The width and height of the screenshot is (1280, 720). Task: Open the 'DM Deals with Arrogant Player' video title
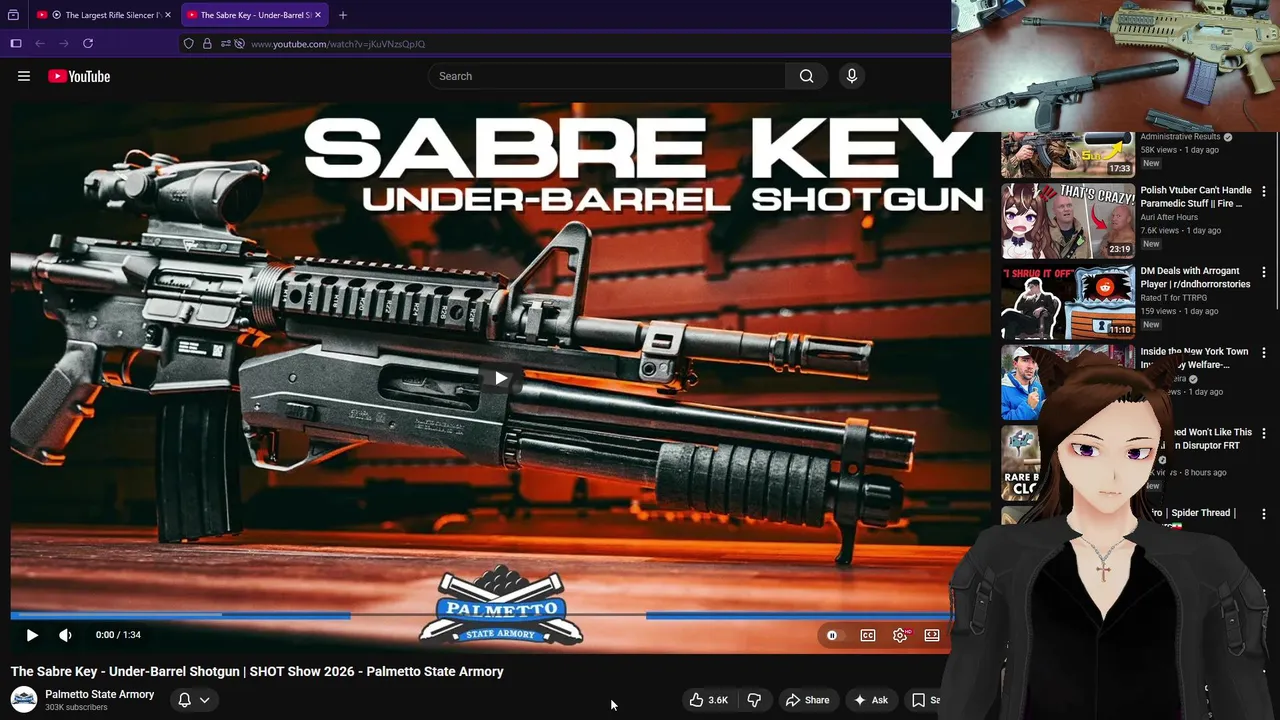click(x=1195, y=277)
